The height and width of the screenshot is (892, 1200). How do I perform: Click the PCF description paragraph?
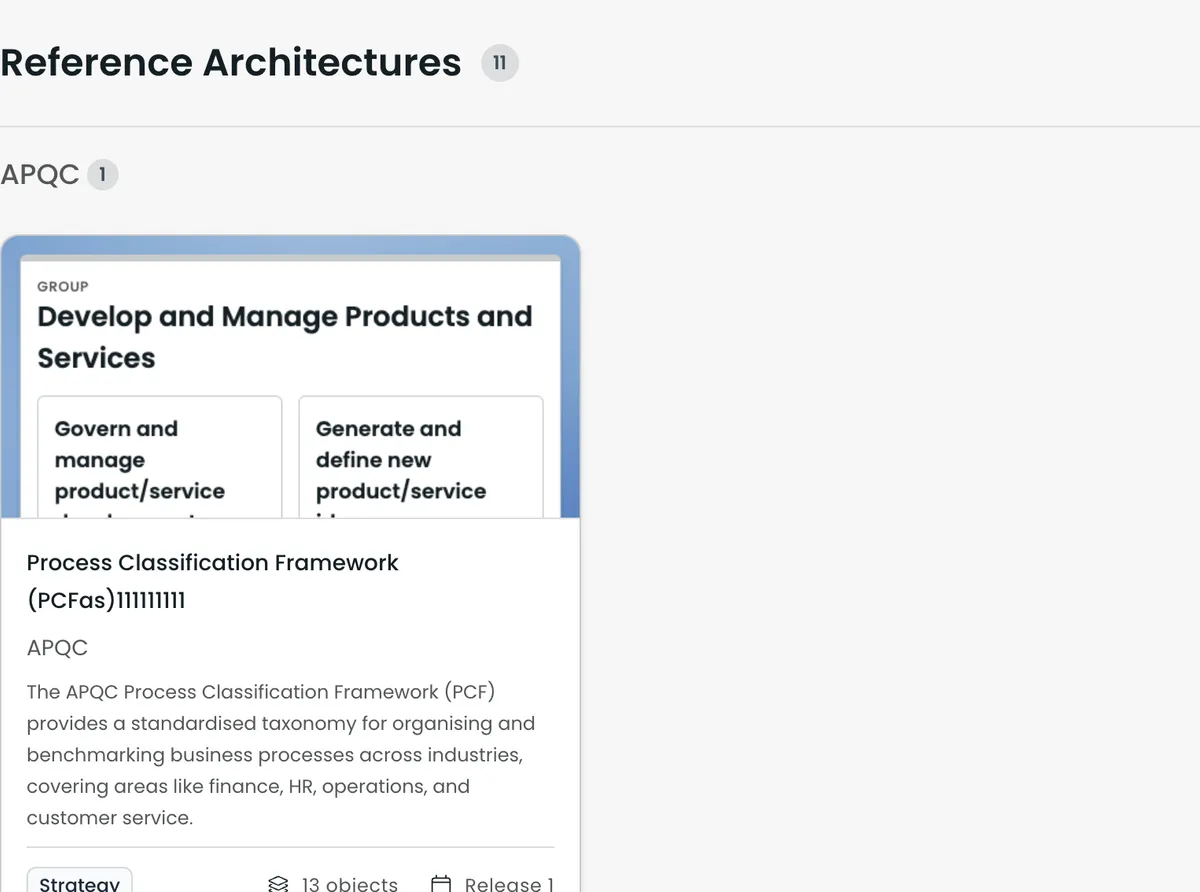[281, 754]
